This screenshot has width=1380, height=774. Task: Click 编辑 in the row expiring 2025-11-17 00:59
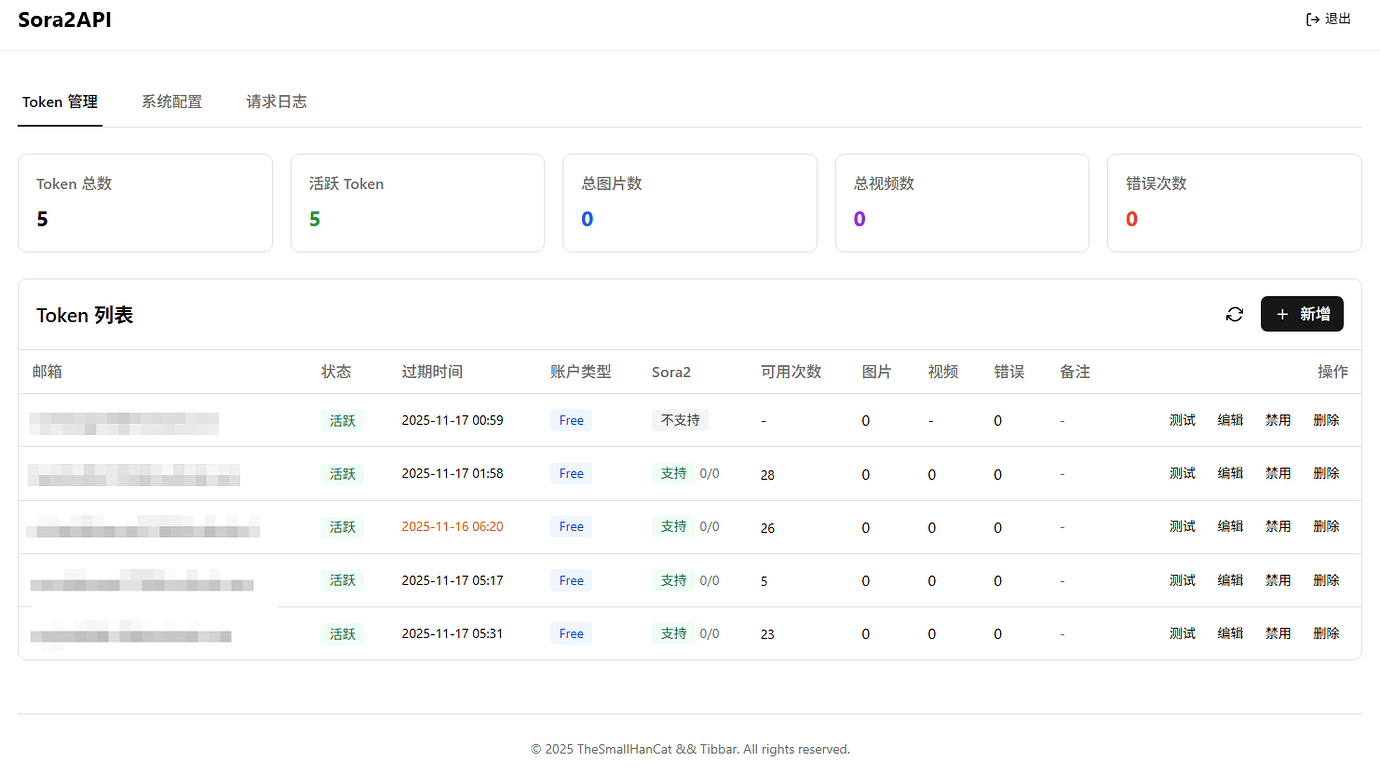pyautogui.click(x=1230, y=420)
